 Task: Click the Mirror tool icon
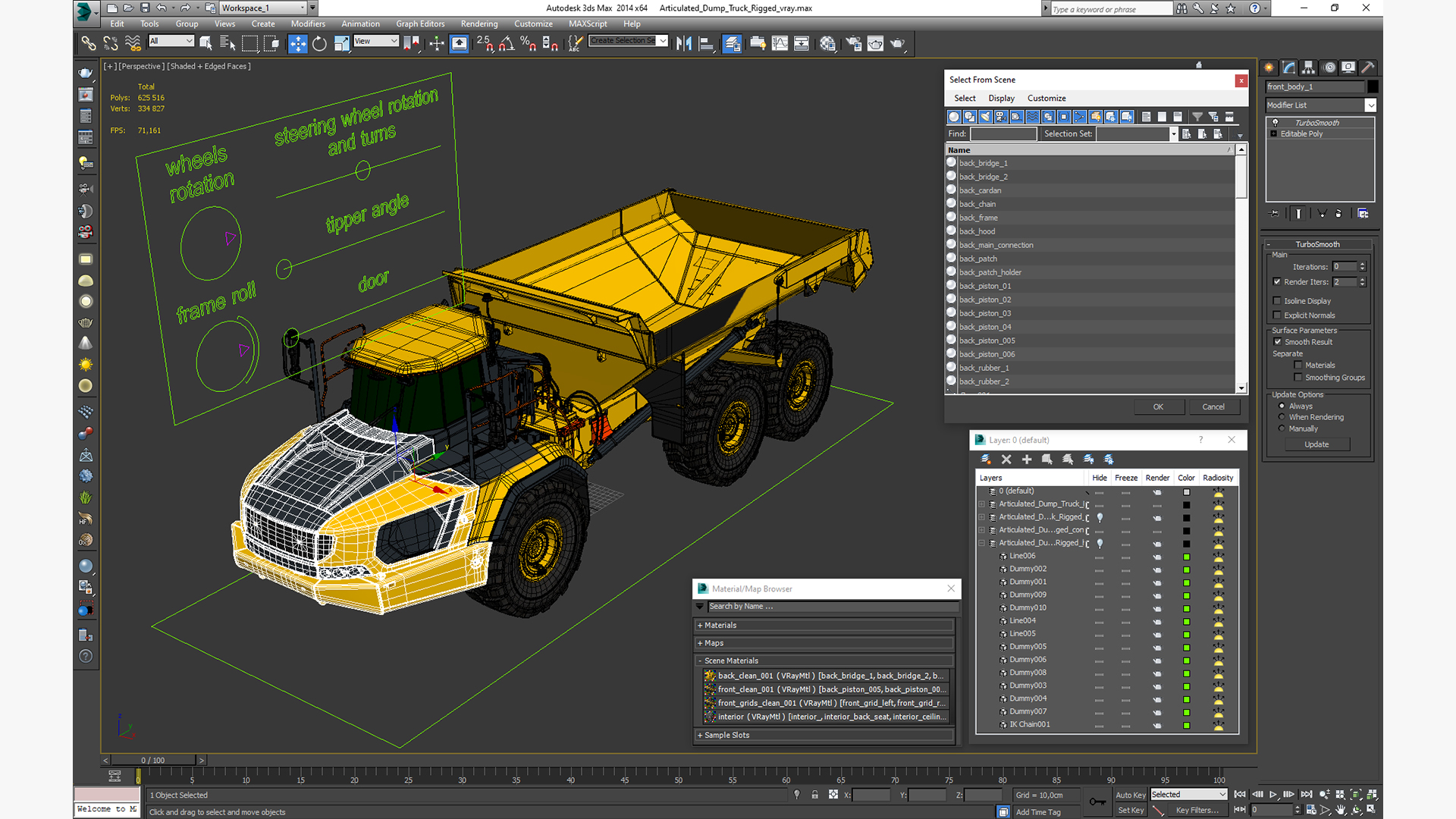point(684,43)
